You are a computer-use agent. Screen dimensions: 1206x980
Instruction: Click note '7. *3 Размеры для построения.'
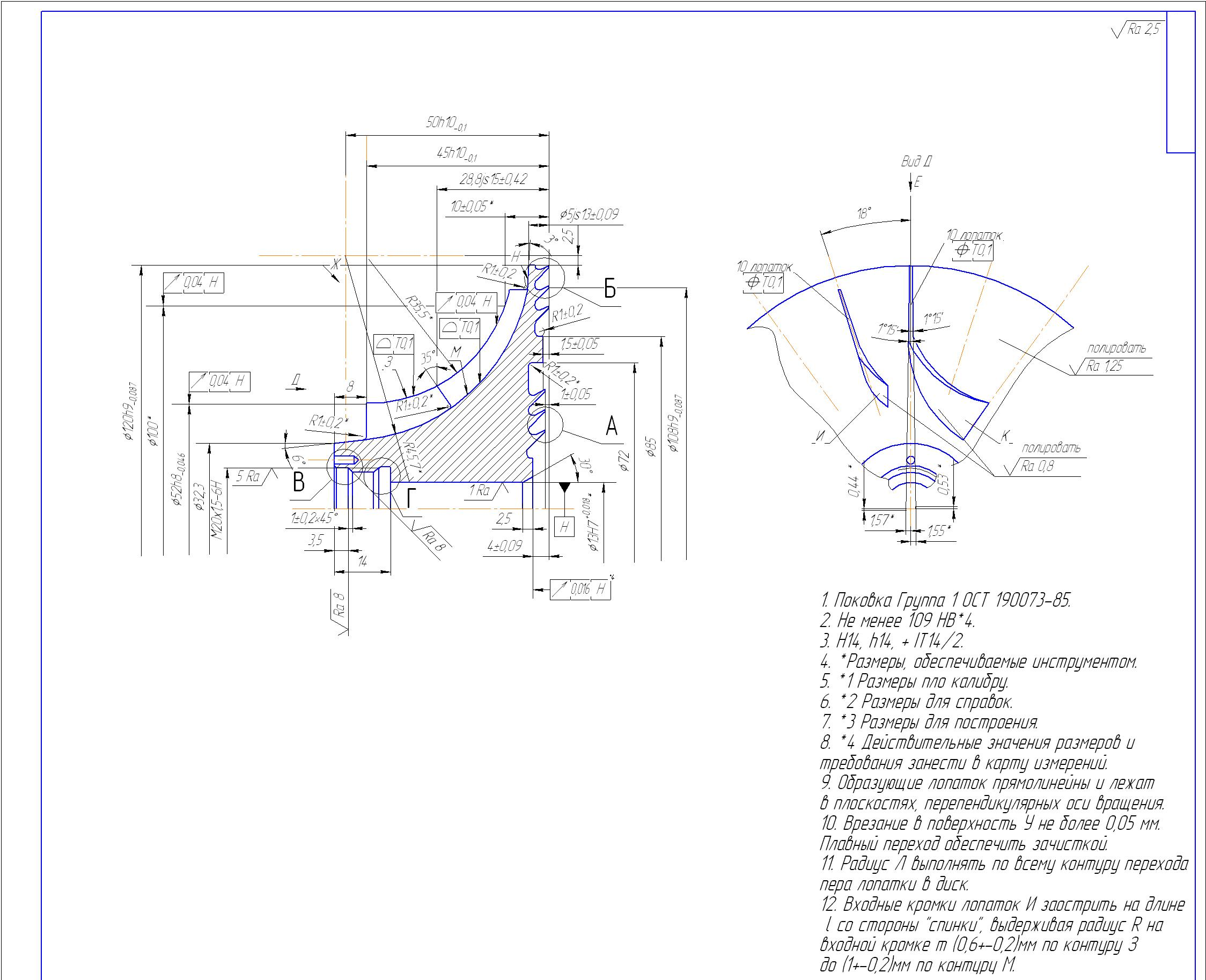point(929,723)
